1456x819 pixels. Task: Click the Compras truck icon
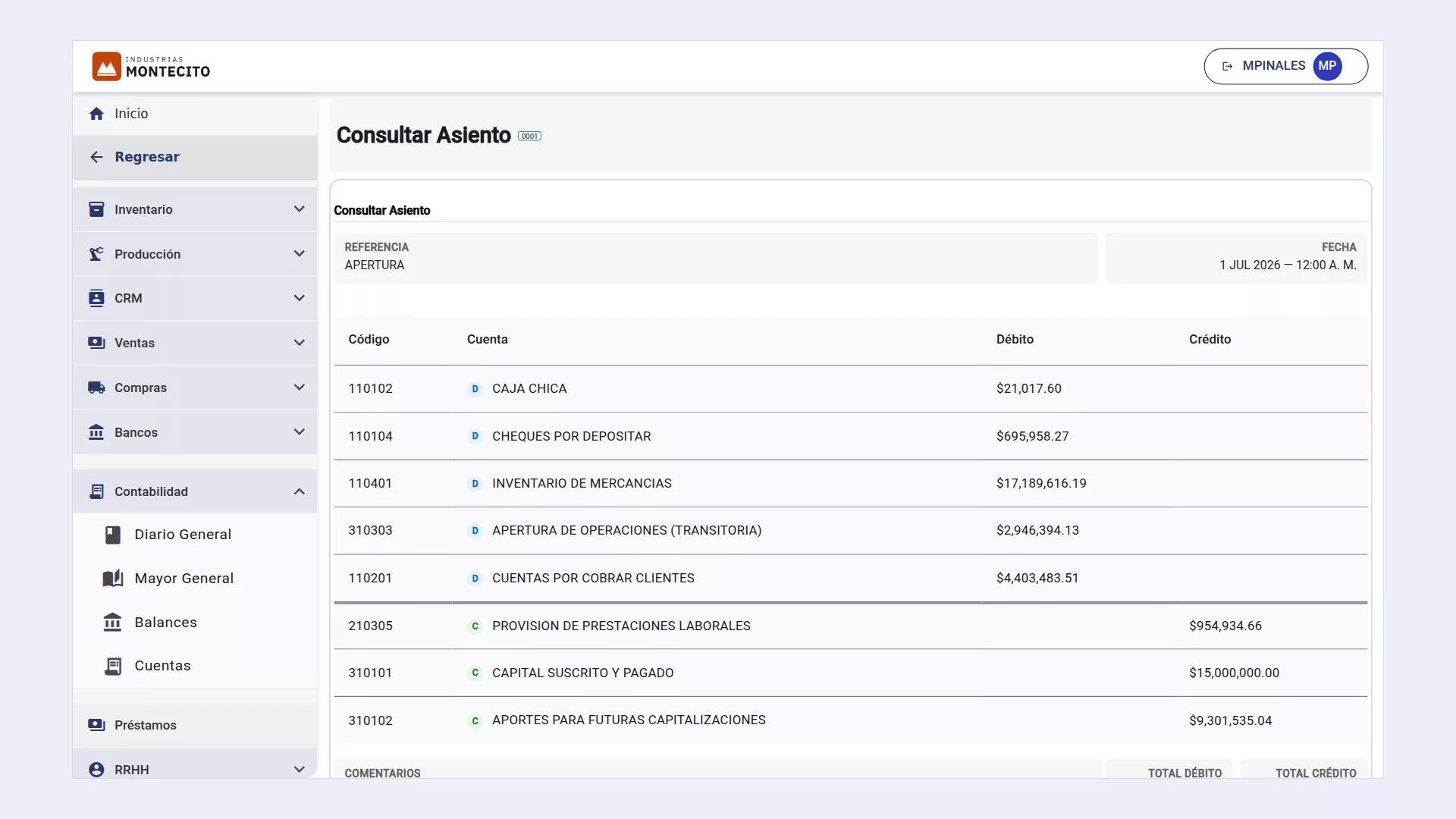point(96,388)
